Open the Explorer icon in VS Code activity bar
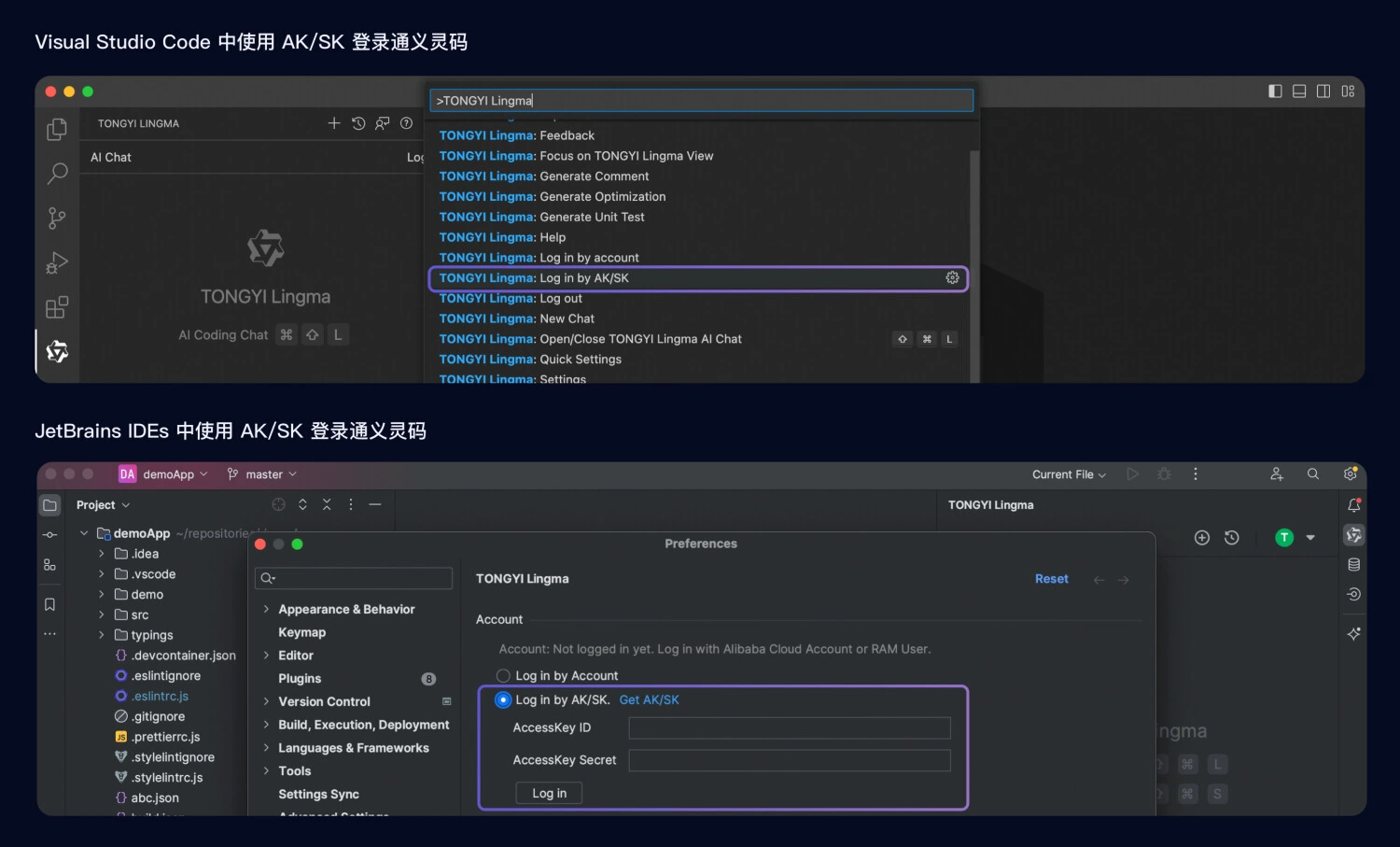The height and width of the screenshot is (847, 1400). (x=57, y=129)
